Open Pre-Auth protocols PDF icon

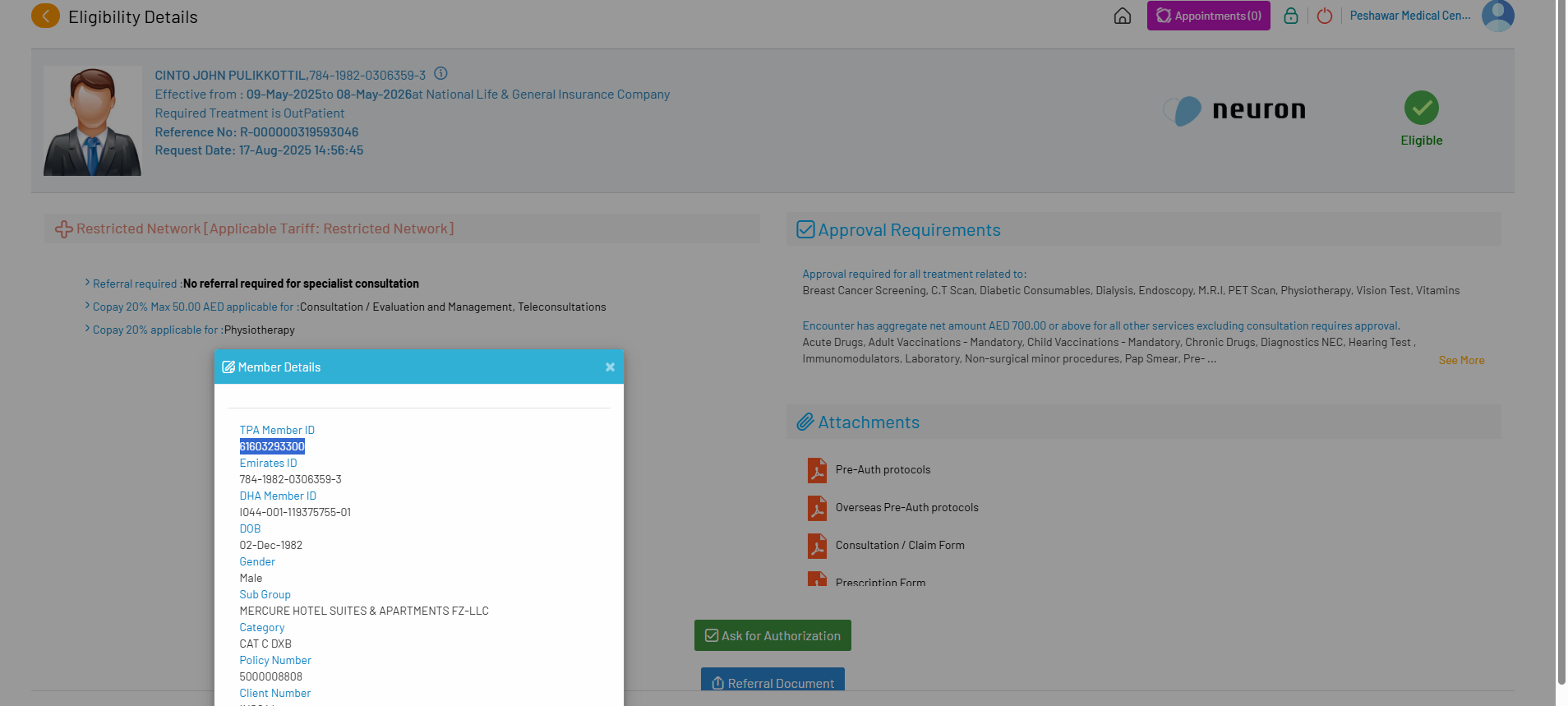point(817,470)
